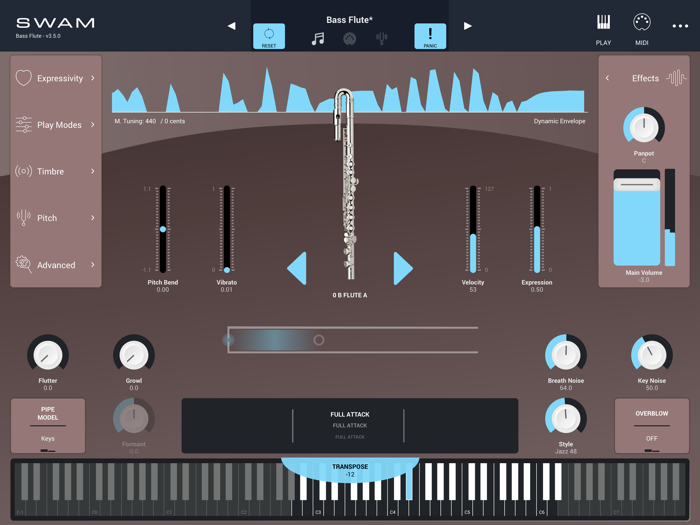Adjust the Panpot knob

pos(644,127)
